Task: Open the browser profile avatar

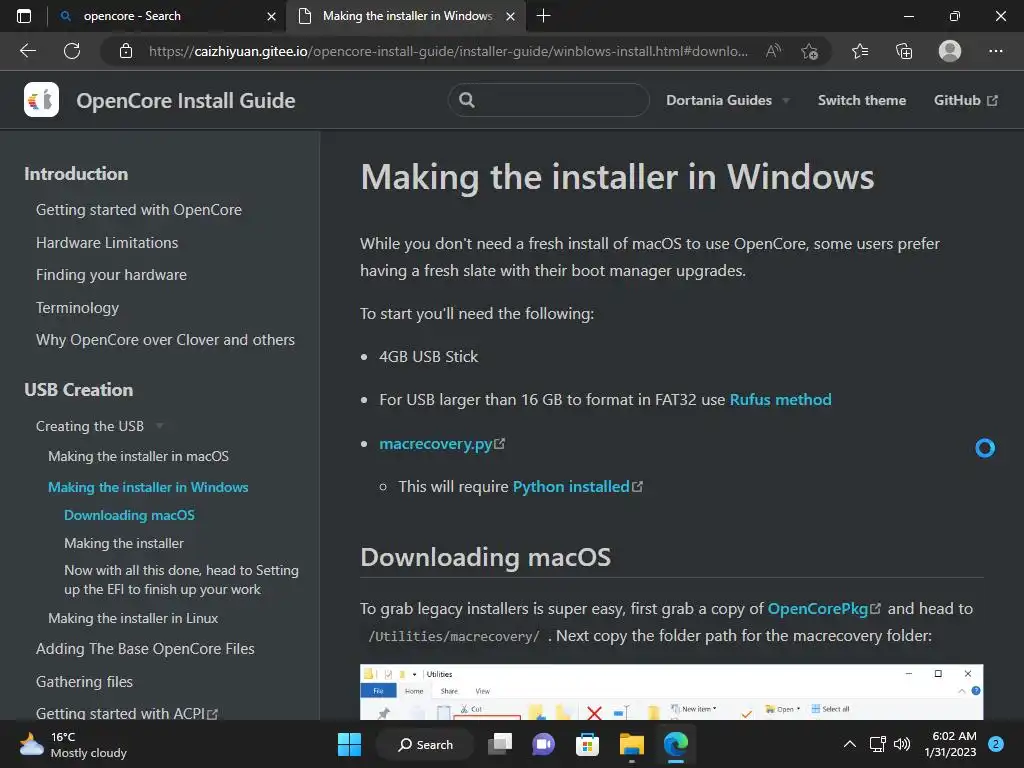Action: (x=950, y=51)
